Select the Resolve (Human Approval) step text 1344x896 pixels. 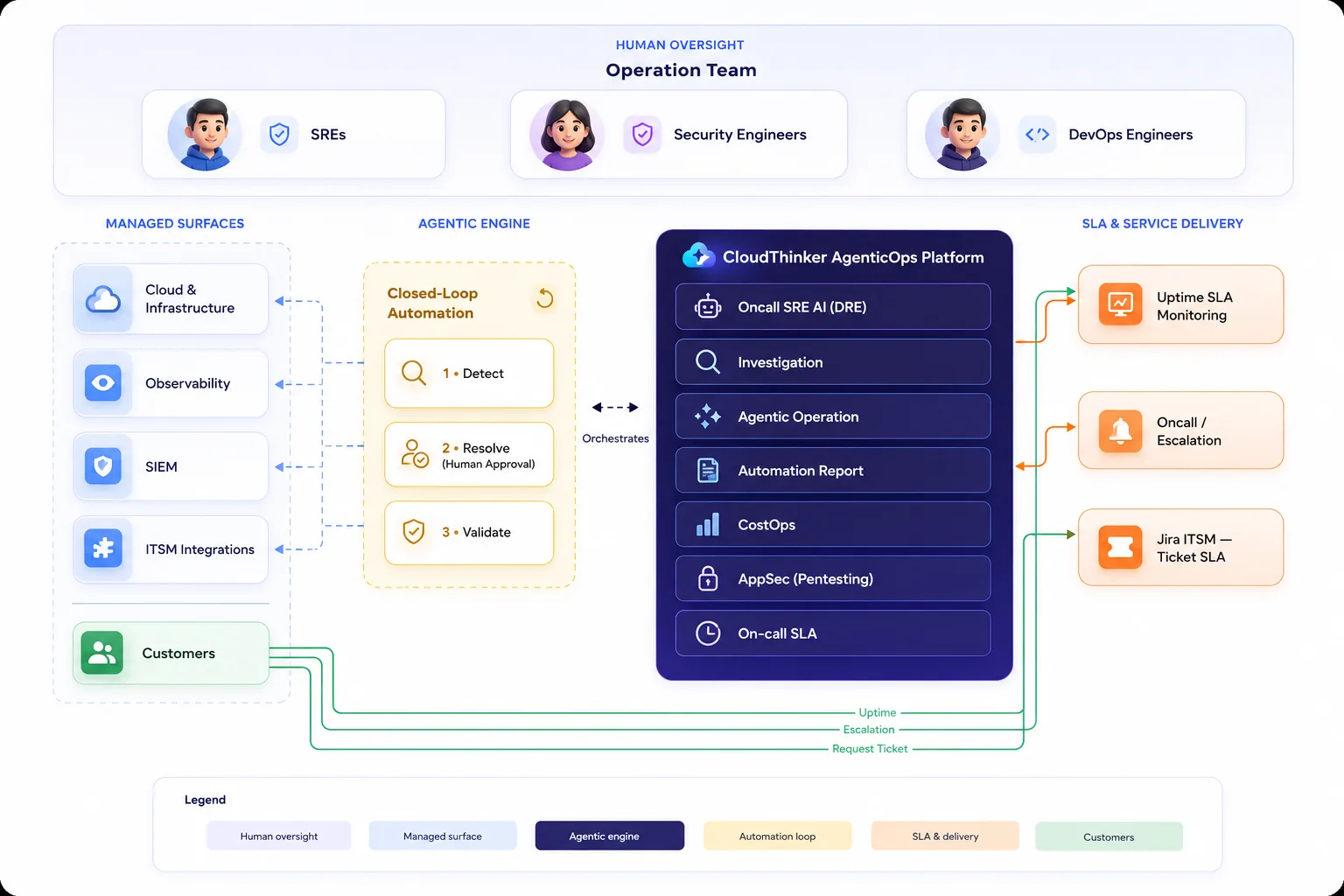tap(488, 456)
